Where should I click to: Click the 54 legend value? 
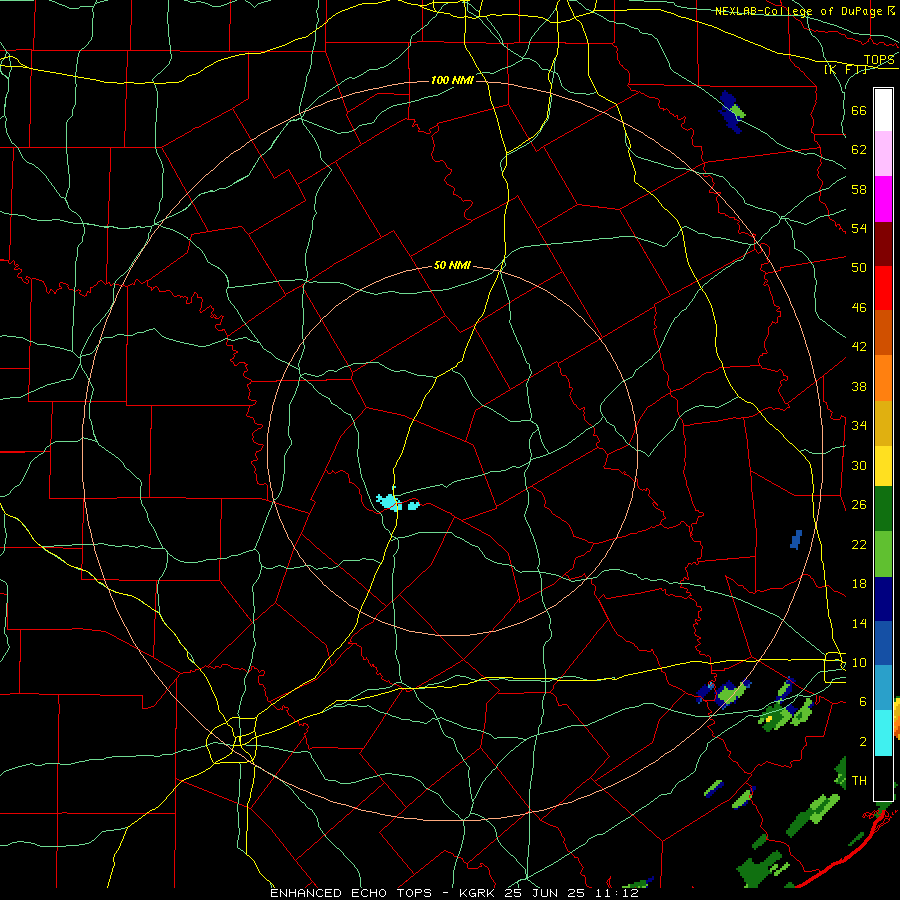point(859,228)
